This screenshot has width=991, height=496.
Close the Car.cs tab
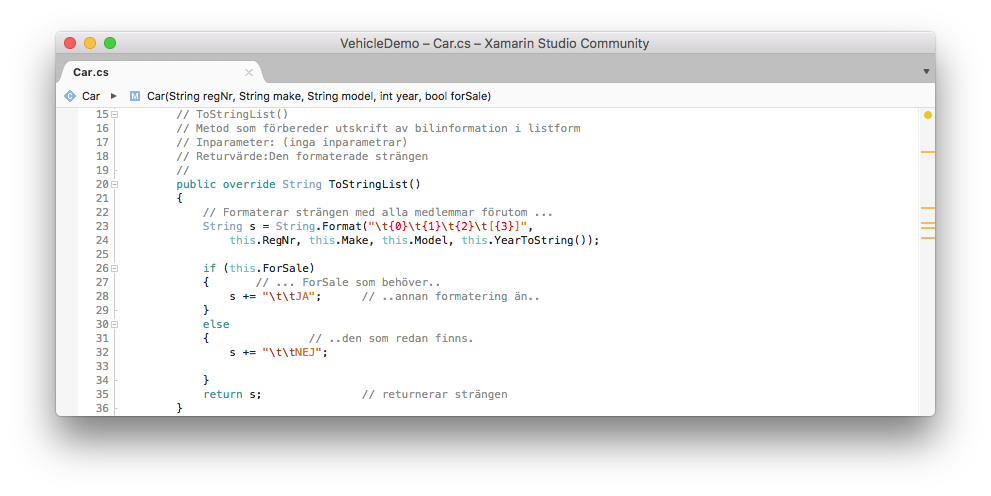click(249, 72)
